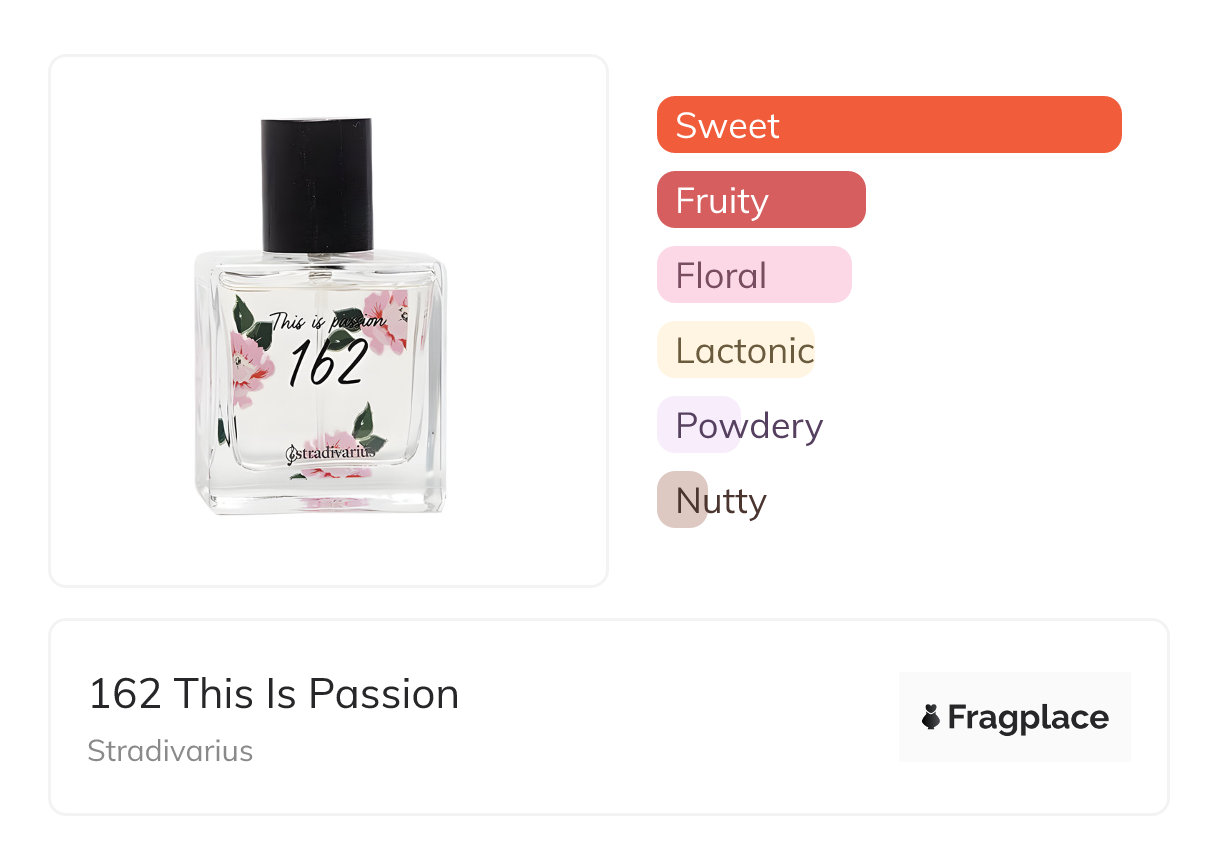
Task: Select the pink Floral accord bar
Action: [x=753, y=275]
